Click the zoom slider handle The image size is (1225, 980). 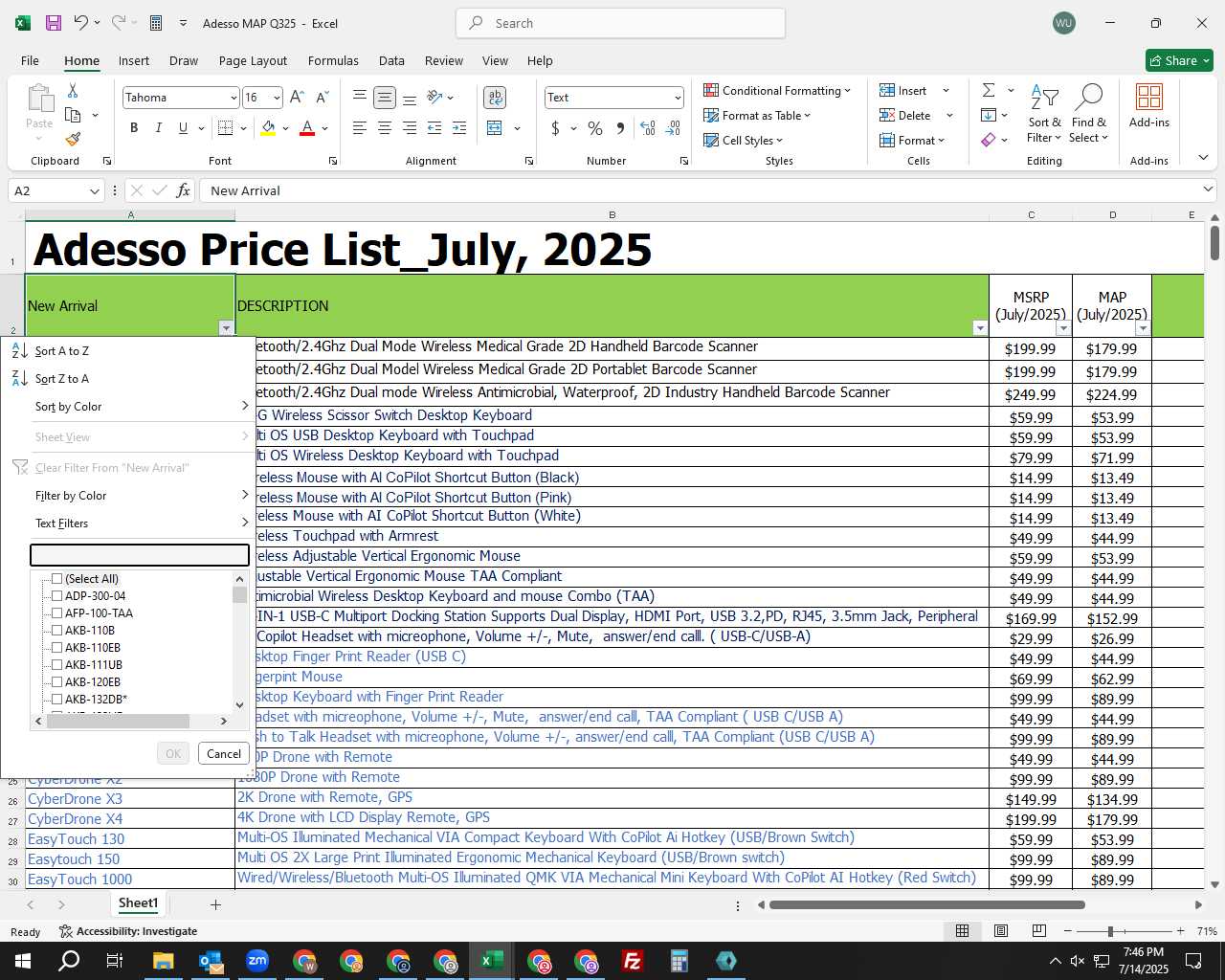click(x=1110, y=931)
